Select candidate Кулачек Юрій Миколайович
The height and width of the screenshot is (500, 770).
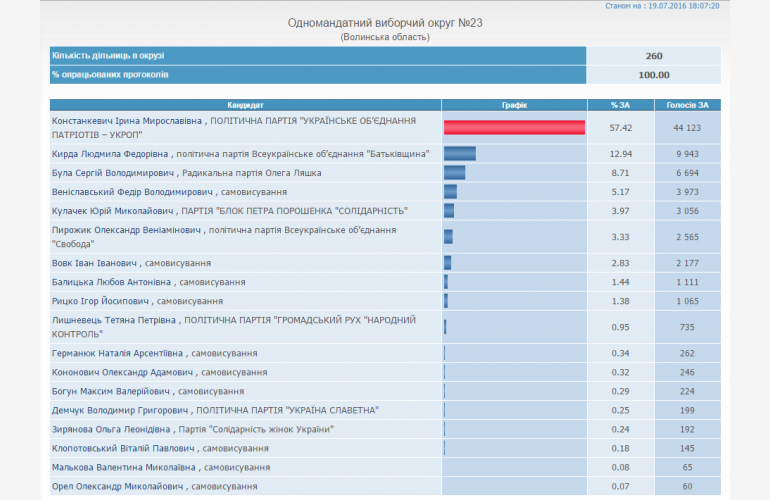112,211
